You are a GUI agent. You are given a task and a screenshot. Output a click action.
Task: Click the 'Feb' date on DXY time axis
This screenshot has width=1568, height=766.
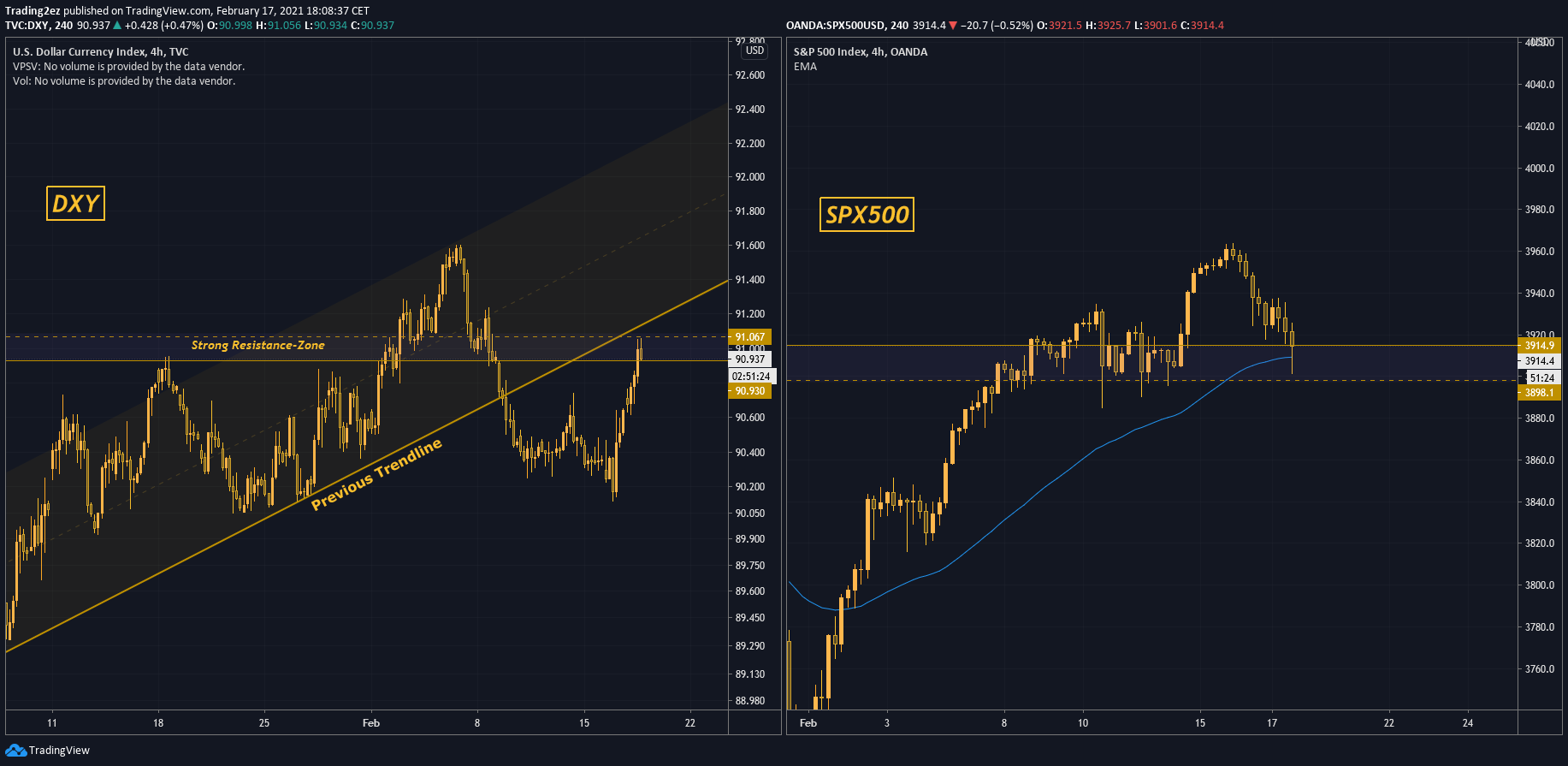click(371, 723)
